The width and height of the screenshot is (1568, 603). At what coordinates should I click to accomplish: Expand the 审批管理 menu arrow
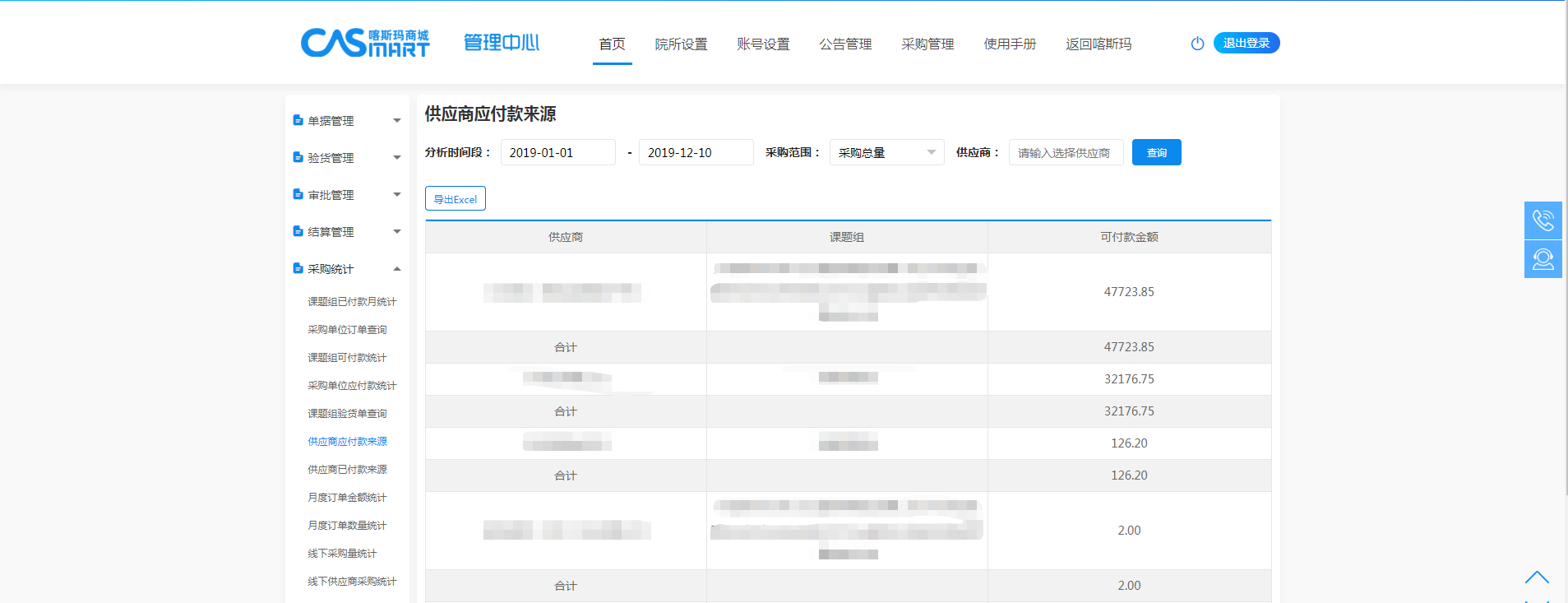point(397,195)
